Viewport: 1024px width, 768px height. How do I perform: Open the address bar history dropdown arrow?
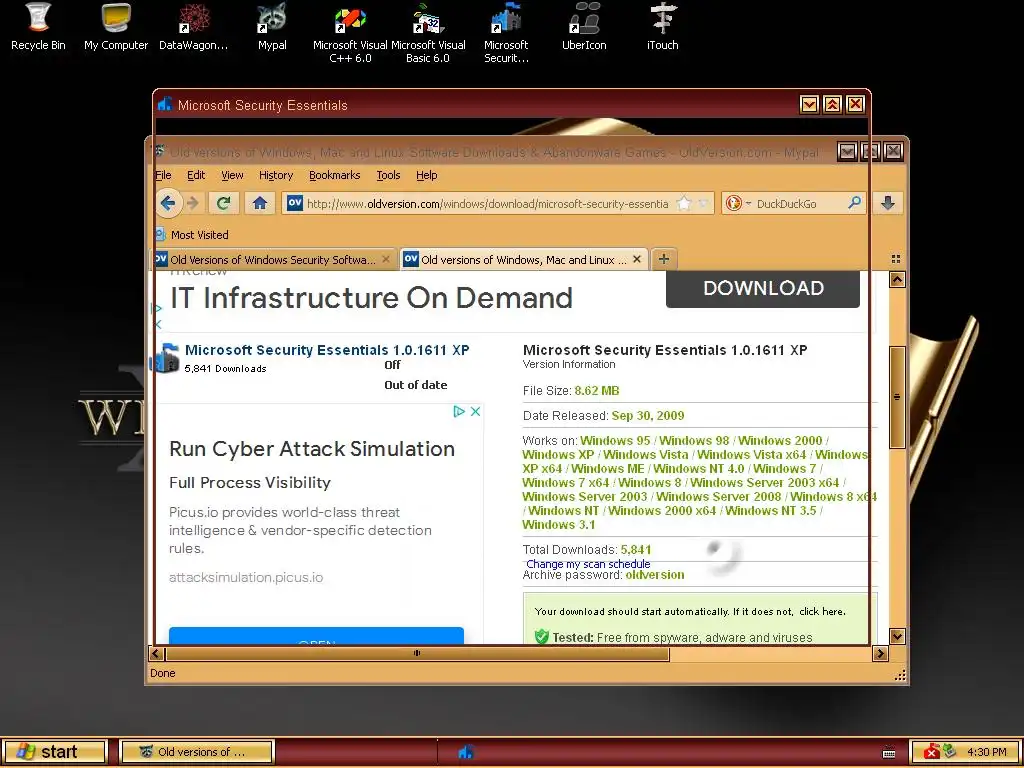pos(703,204)
